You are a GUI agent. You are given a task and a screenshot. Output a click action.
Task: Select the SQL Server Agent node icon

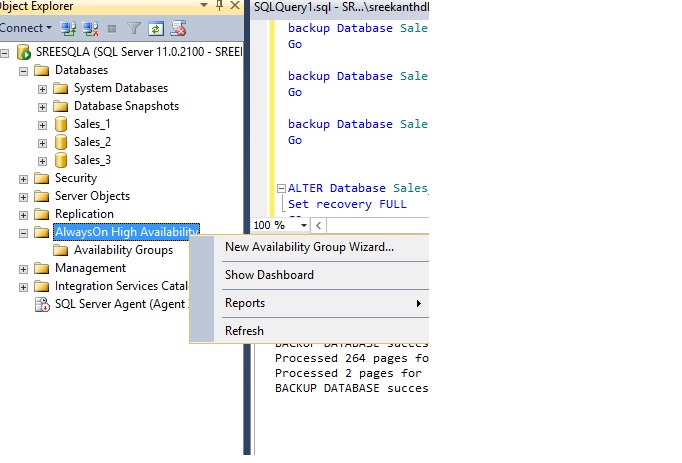[42, 304]
